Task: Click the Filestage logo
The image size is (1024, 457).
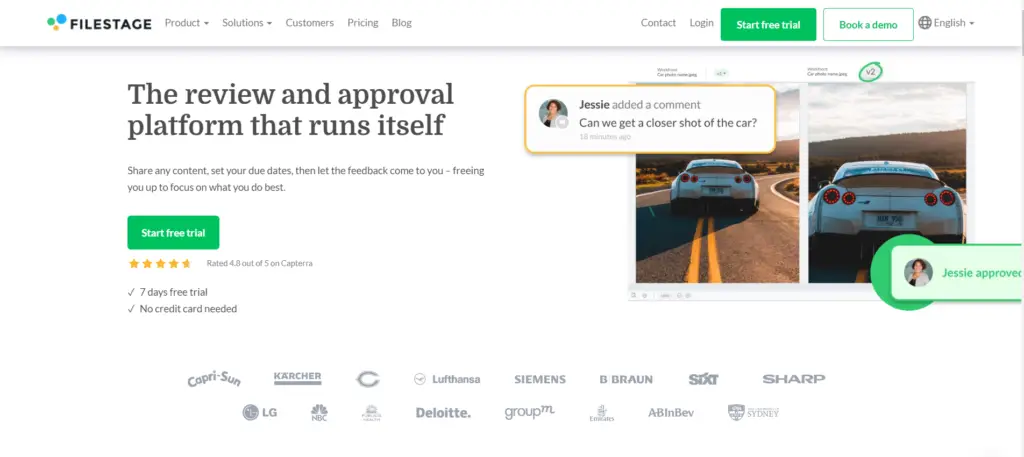Action: pos(99,23)
